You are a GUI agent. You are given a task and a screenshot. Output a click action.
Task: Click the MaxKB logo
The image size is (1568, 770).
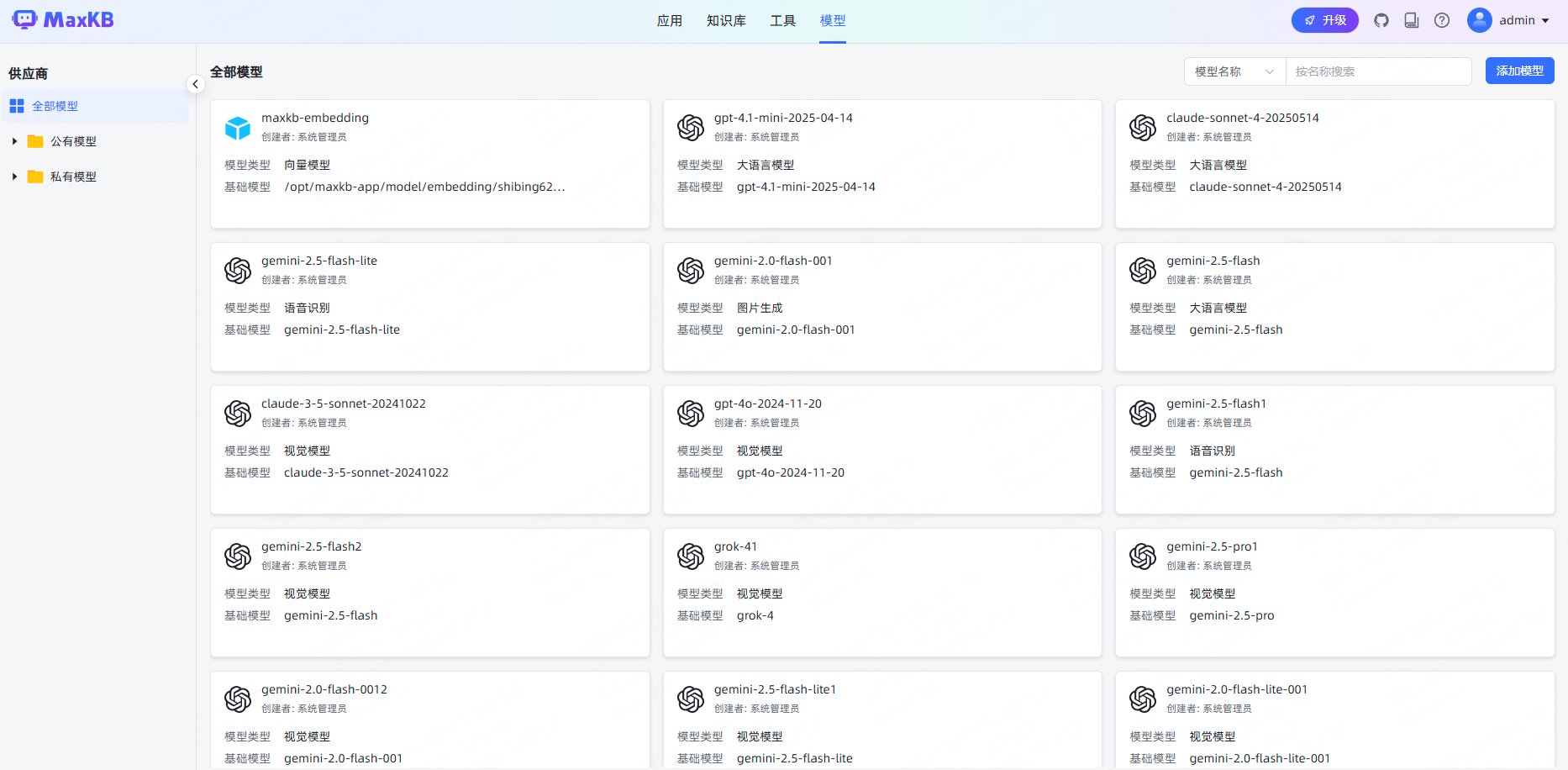tap(63, 19)
